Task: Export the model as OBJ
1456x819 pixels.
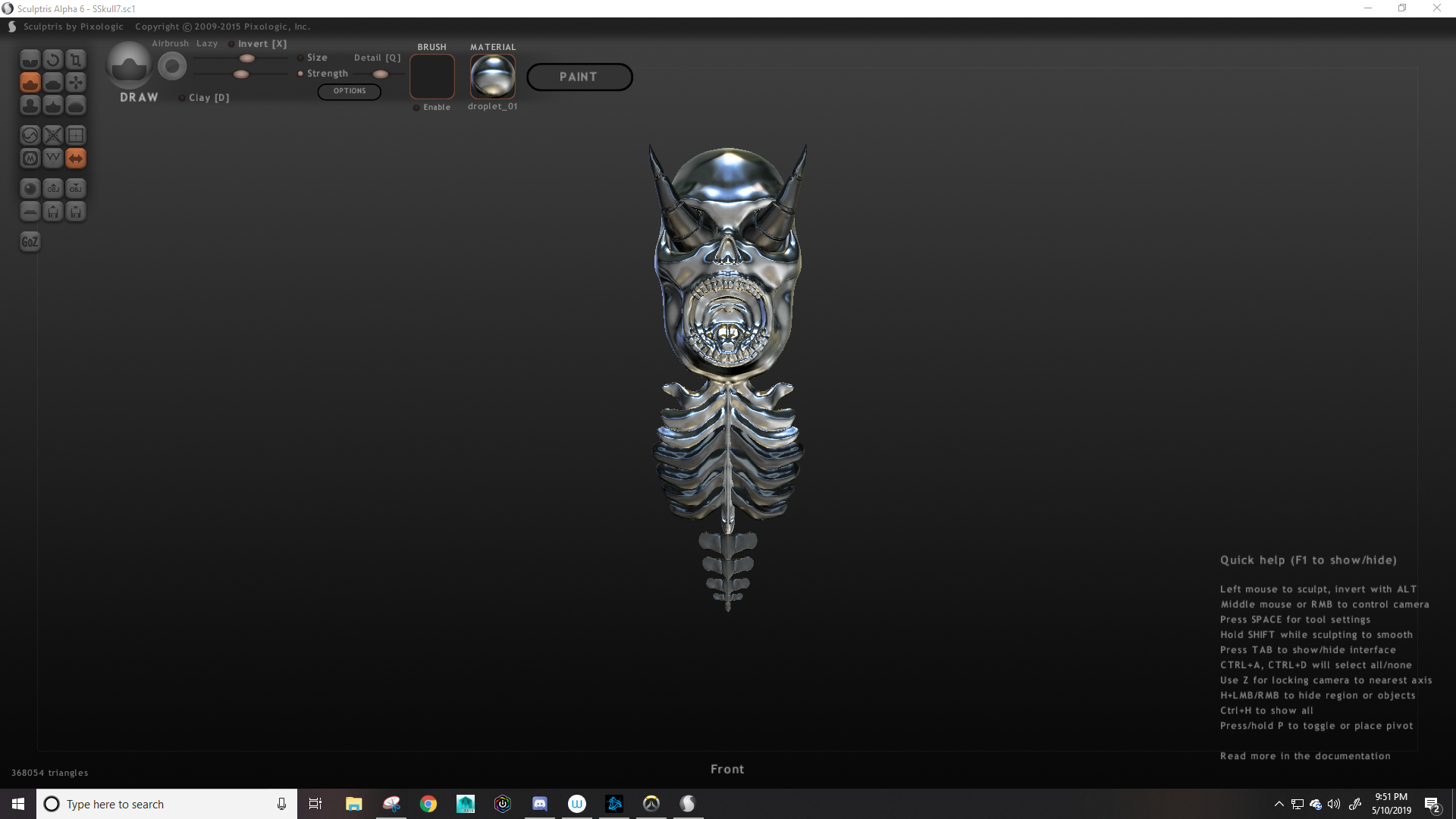Action: (x=76, y=189)
